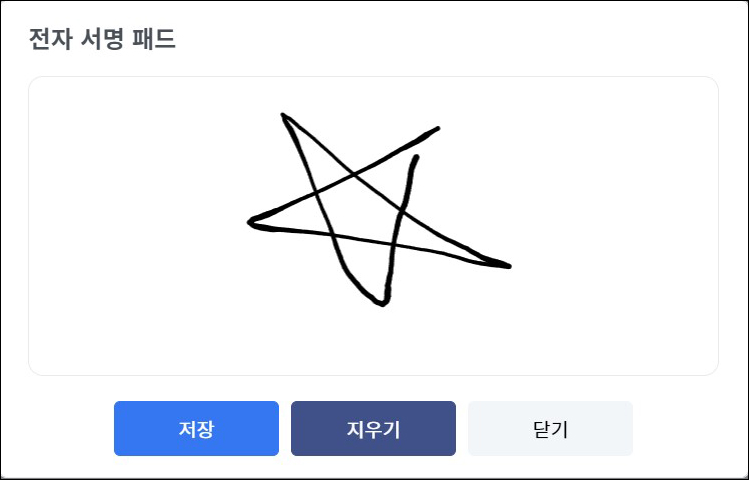
Task: Clear the signature with 지우기
Action: coord(374,428)
